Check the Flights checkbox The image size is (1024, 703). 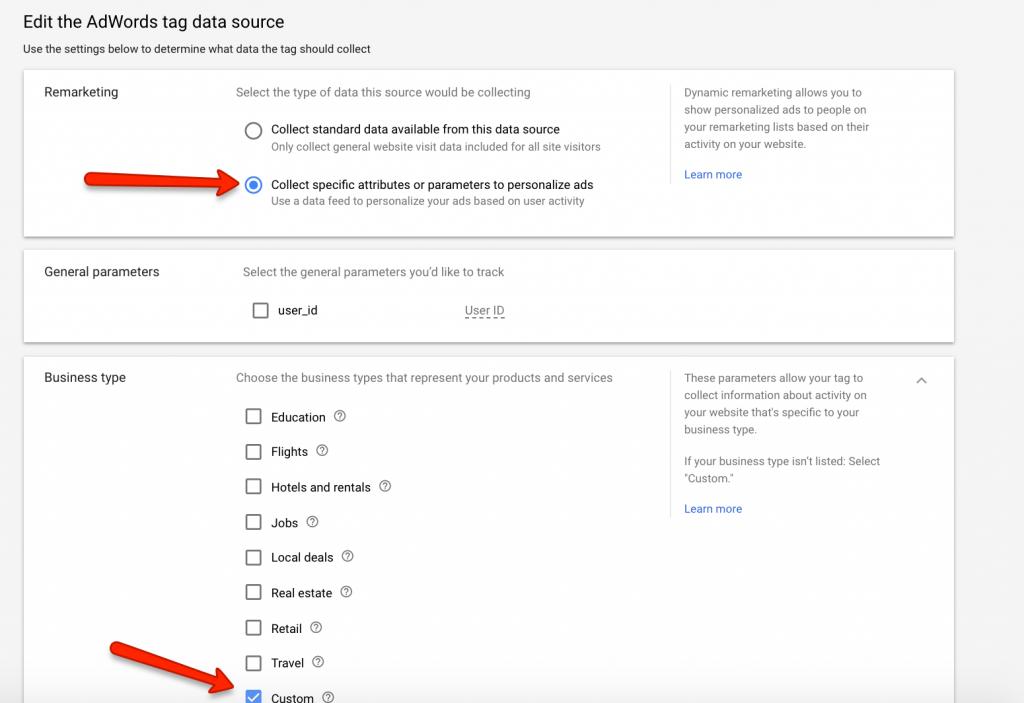pos(254,452)
